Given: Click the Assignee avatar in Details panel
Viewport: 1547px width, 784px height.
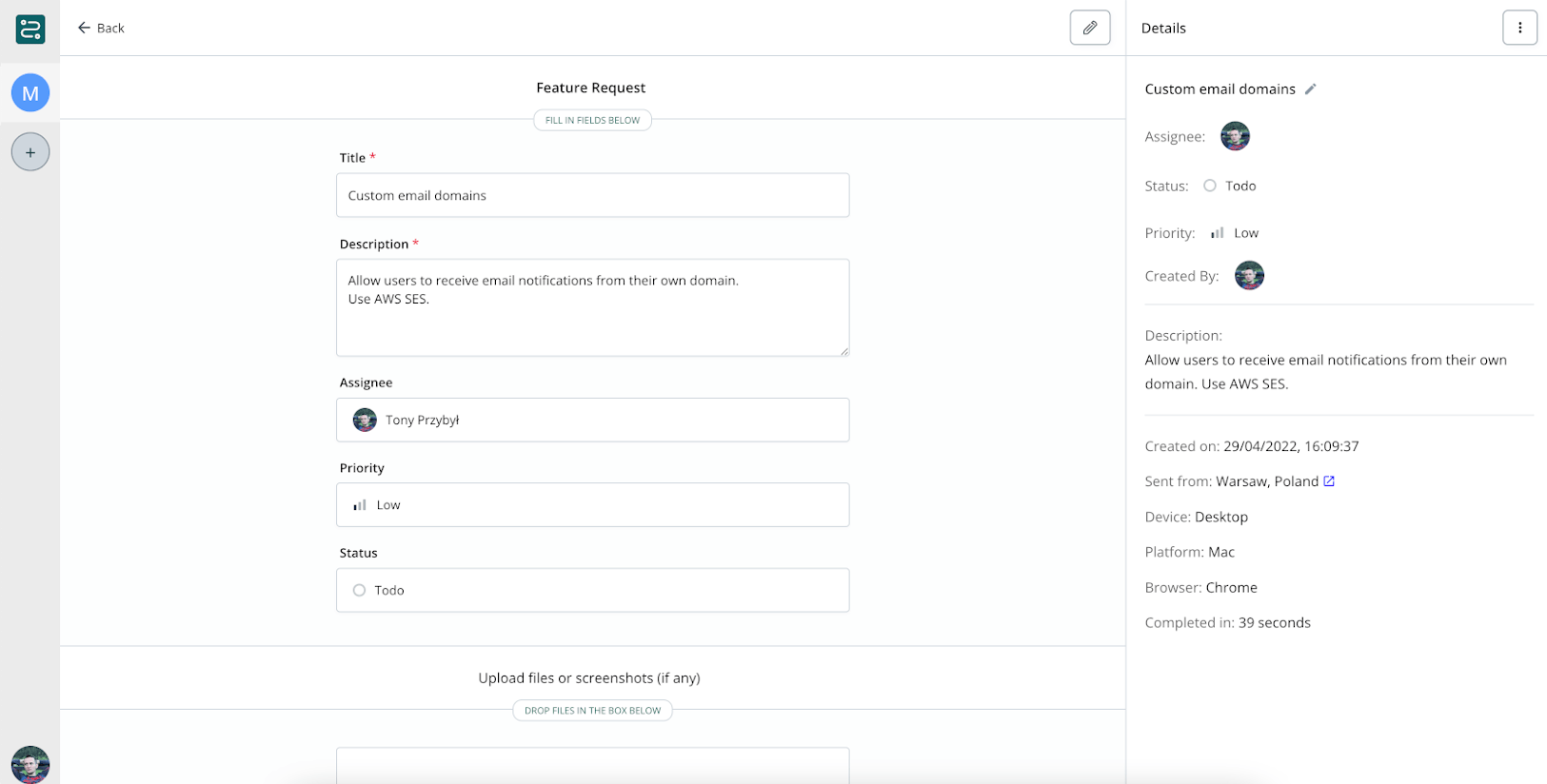Looking at the screenshot, I should coord(1235,137).
